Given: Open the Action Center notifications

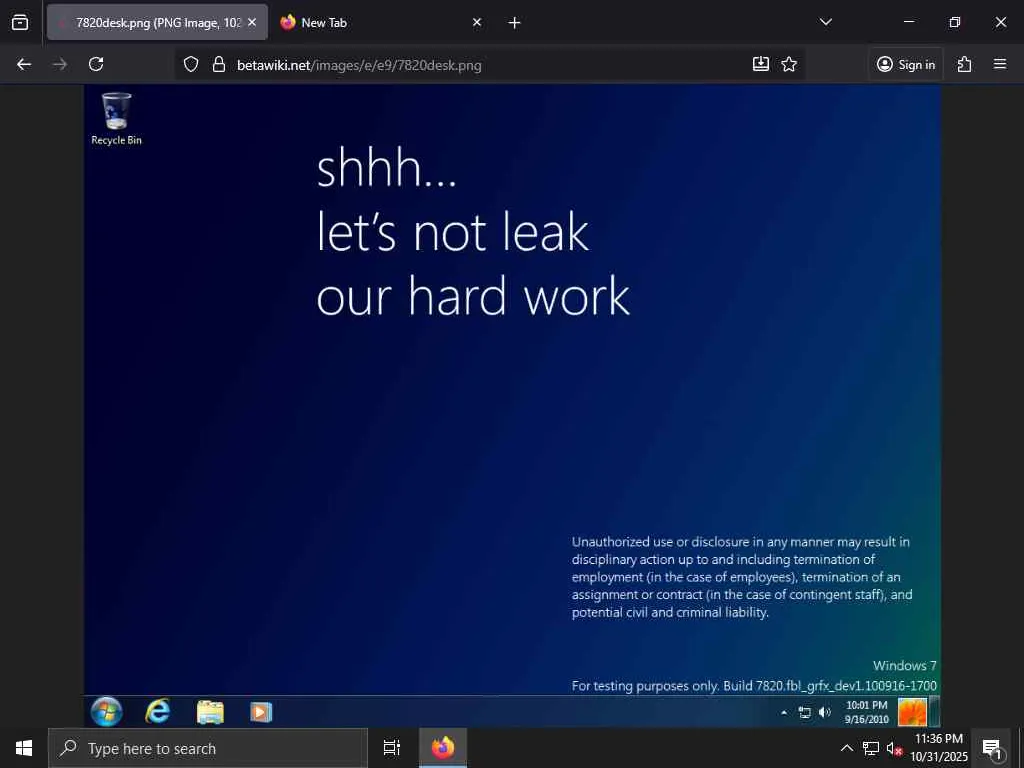Looking at the screenshot, I should (992, 748).
